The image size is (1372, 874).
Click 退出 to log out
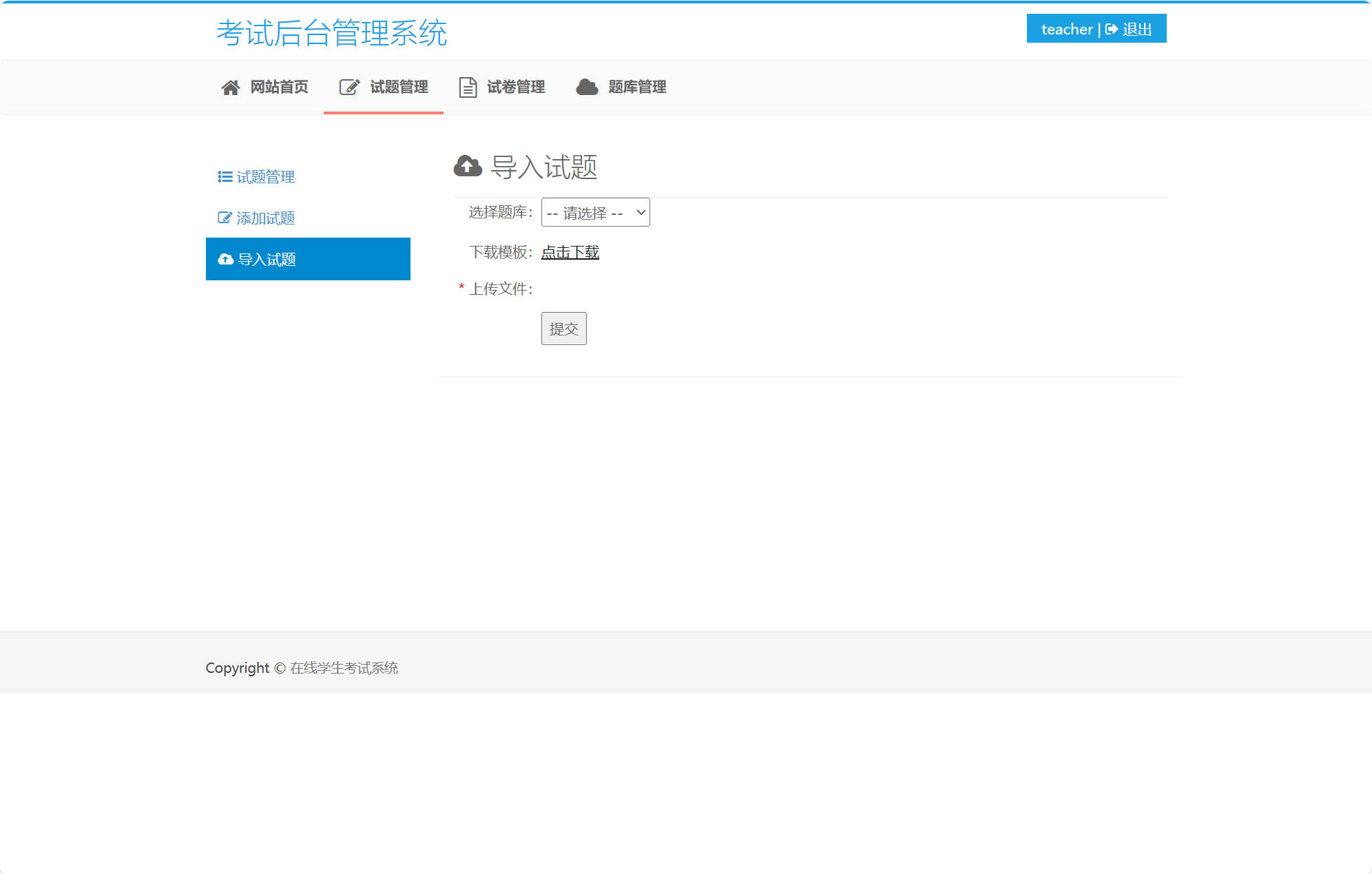(1138, 29)
